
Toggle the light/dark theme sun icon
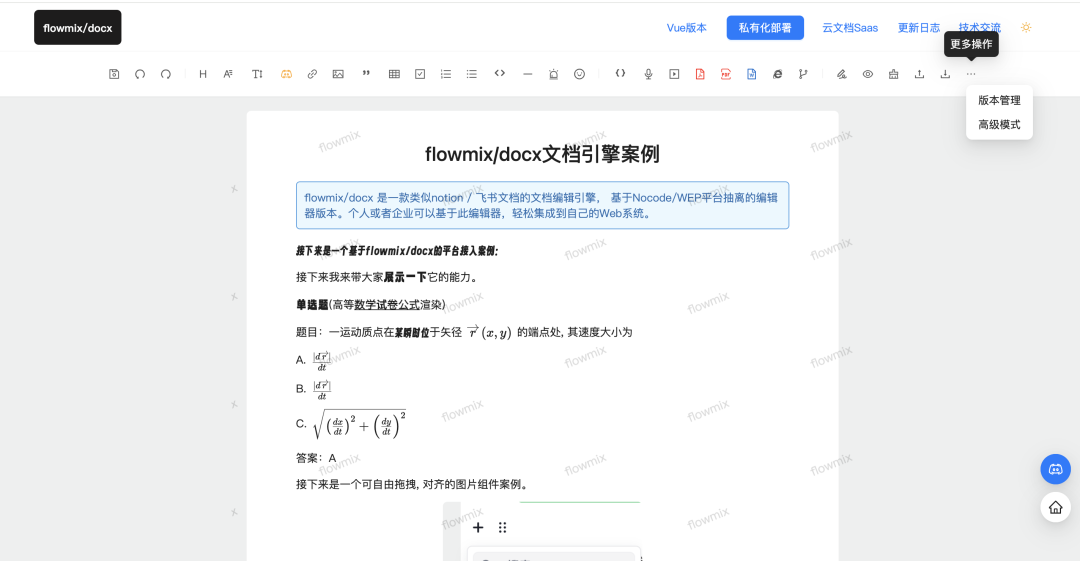tap(1026, 28)
